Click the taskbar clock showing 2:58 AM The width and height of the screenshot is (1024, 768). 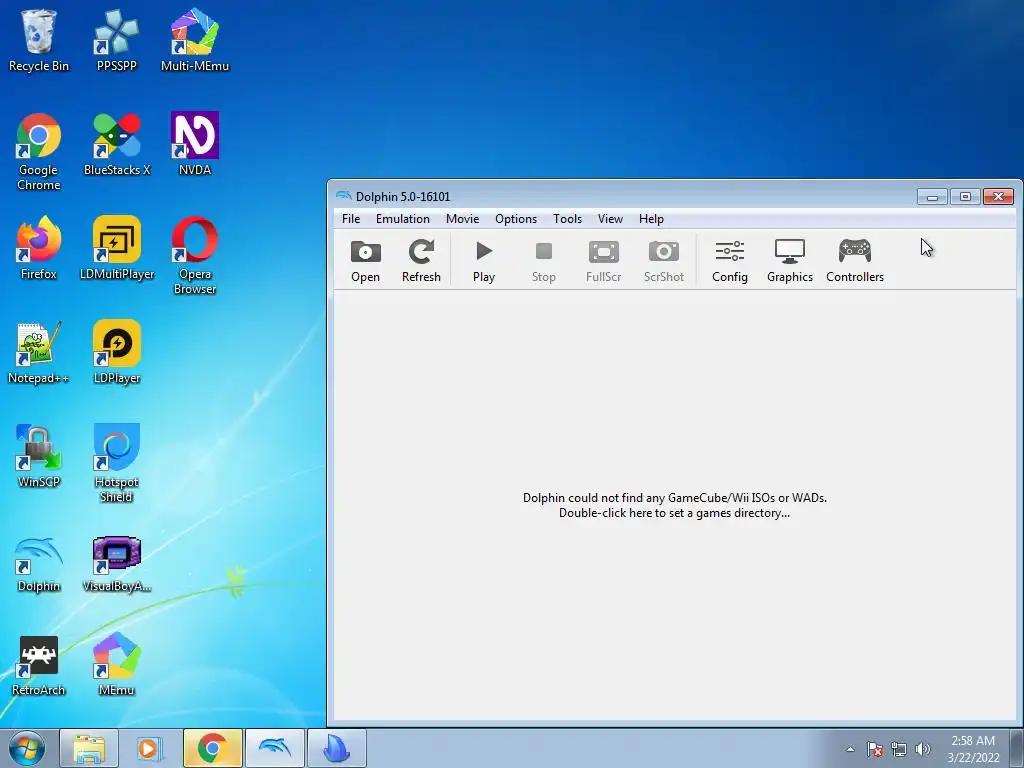click(973, 748)
